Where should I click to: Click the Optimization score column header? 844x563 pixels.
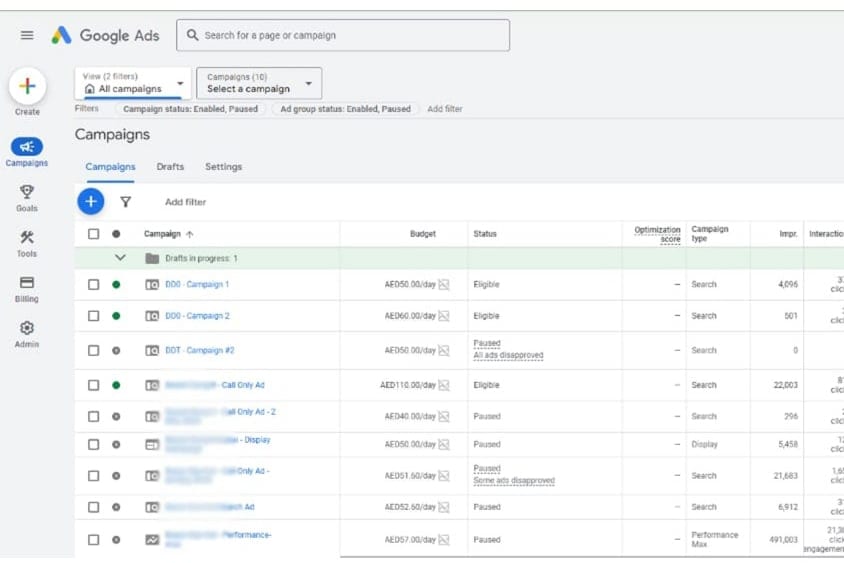657,235
